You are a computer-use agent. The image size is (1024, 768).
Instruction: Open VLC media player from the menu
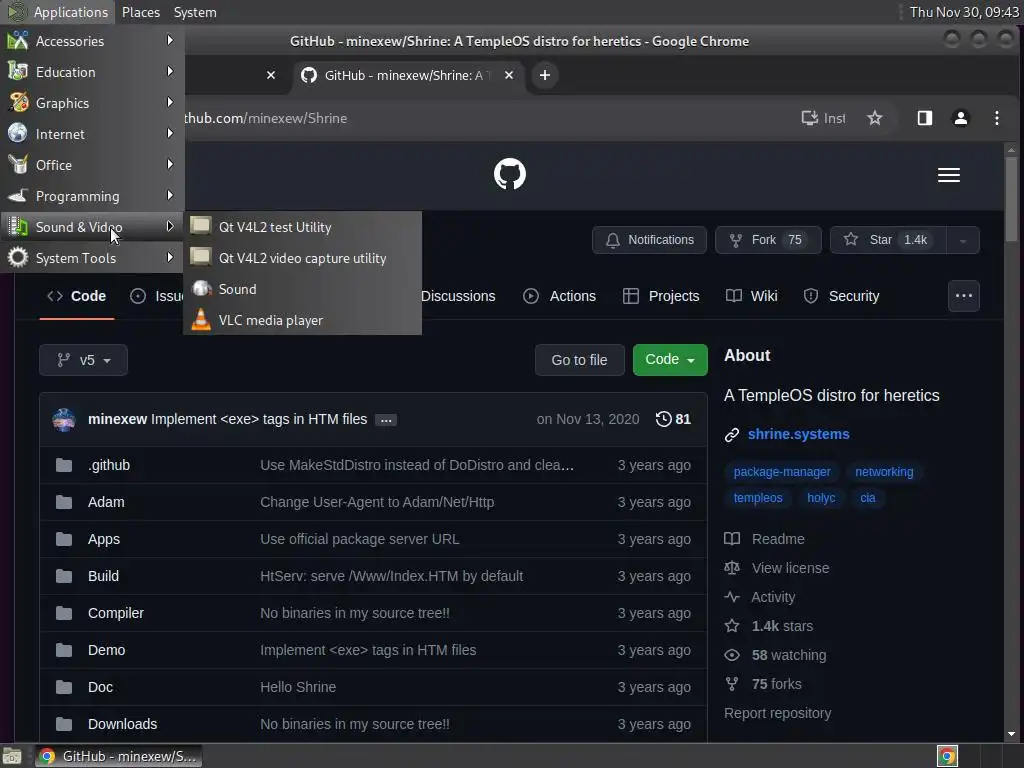pos(302,320)
